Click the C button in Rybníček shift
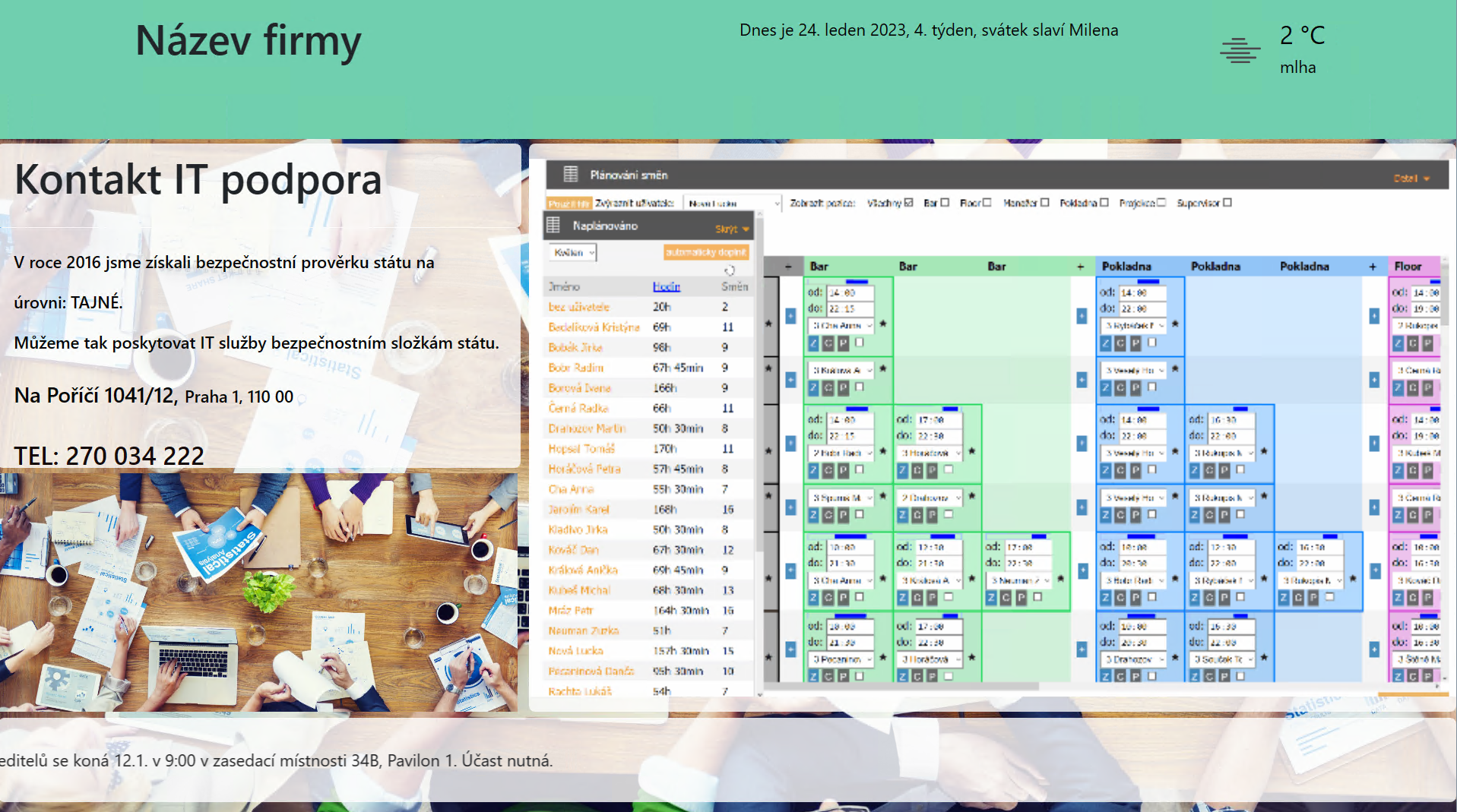The height and width of the screenshot is (812, 1457). click(x=1120, y=343)
